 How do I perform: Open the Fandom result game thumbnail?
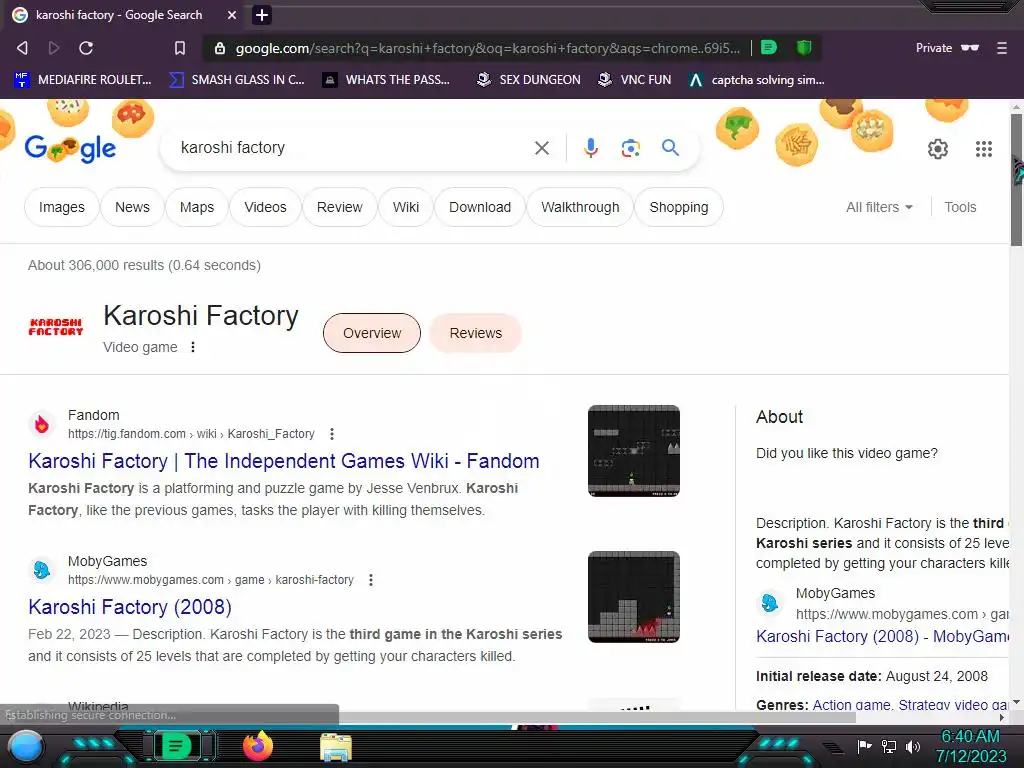click(633, 451)
